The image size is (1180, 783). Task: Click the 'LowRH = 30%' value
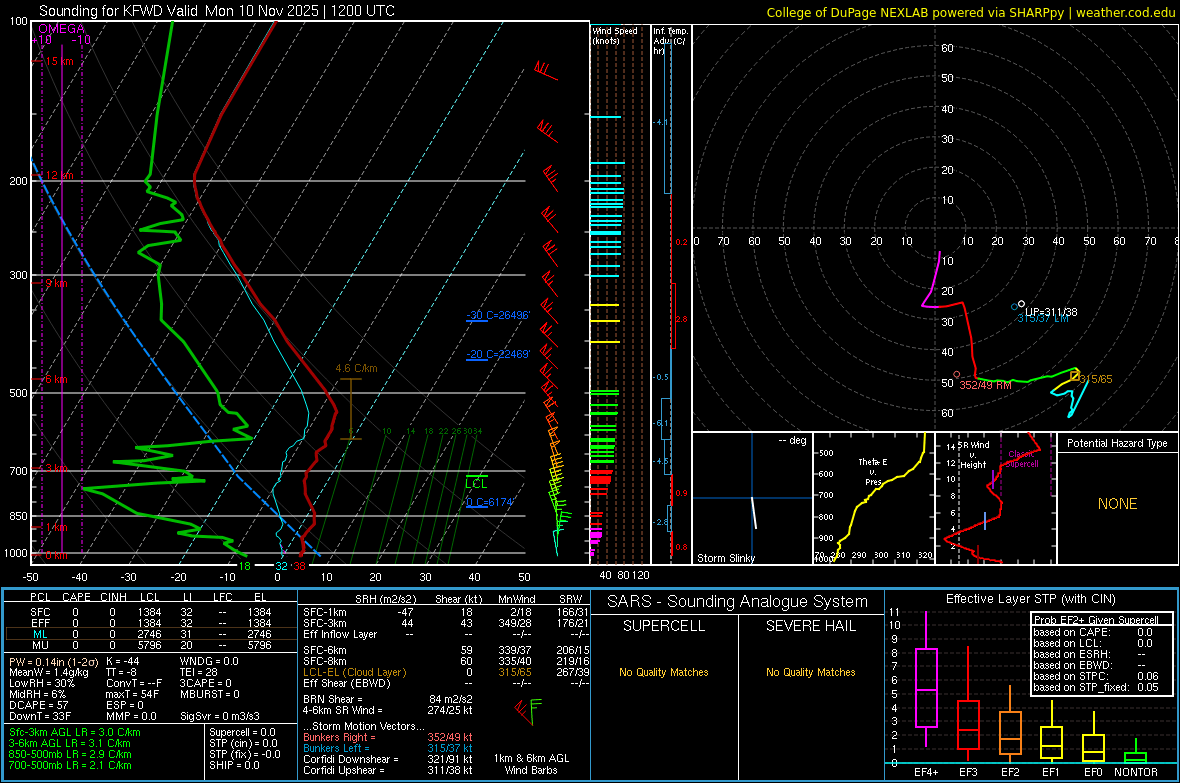pos(42,683)
